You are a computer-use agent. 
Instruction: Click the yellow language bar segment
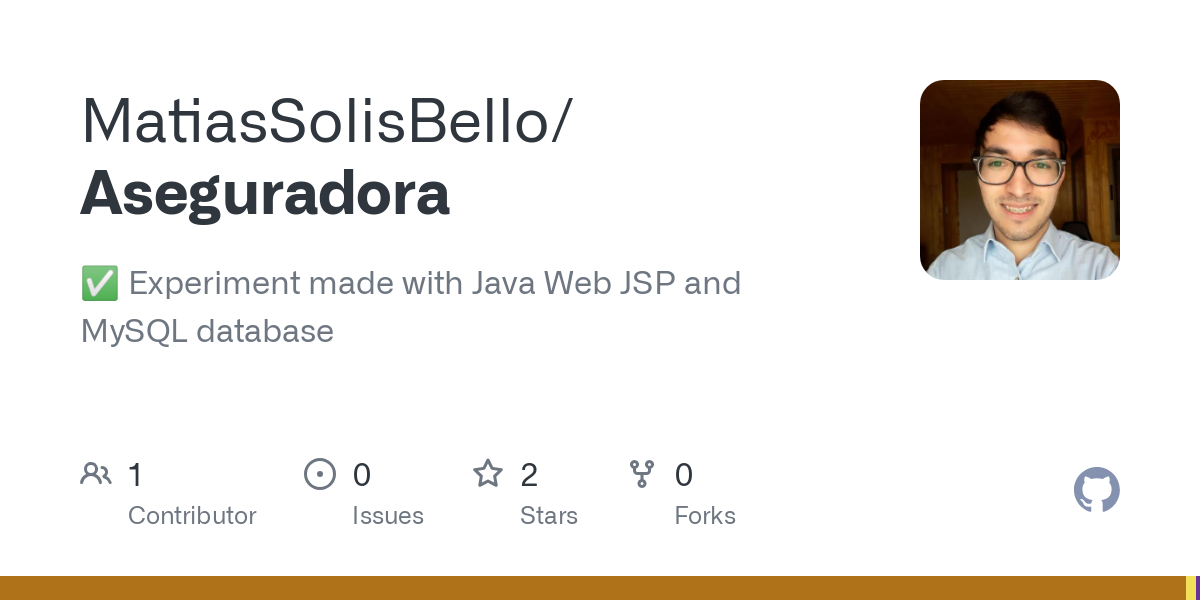point(1190,588)
